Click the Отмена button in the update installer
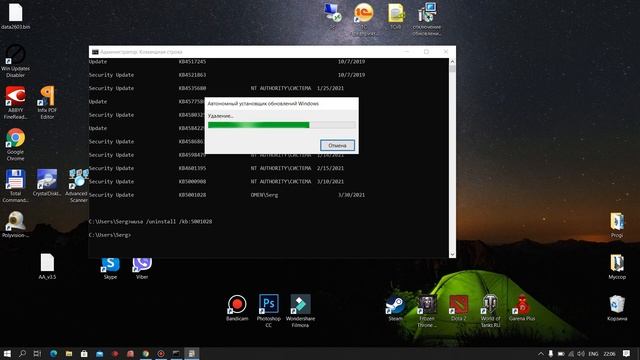 (337, 145)
